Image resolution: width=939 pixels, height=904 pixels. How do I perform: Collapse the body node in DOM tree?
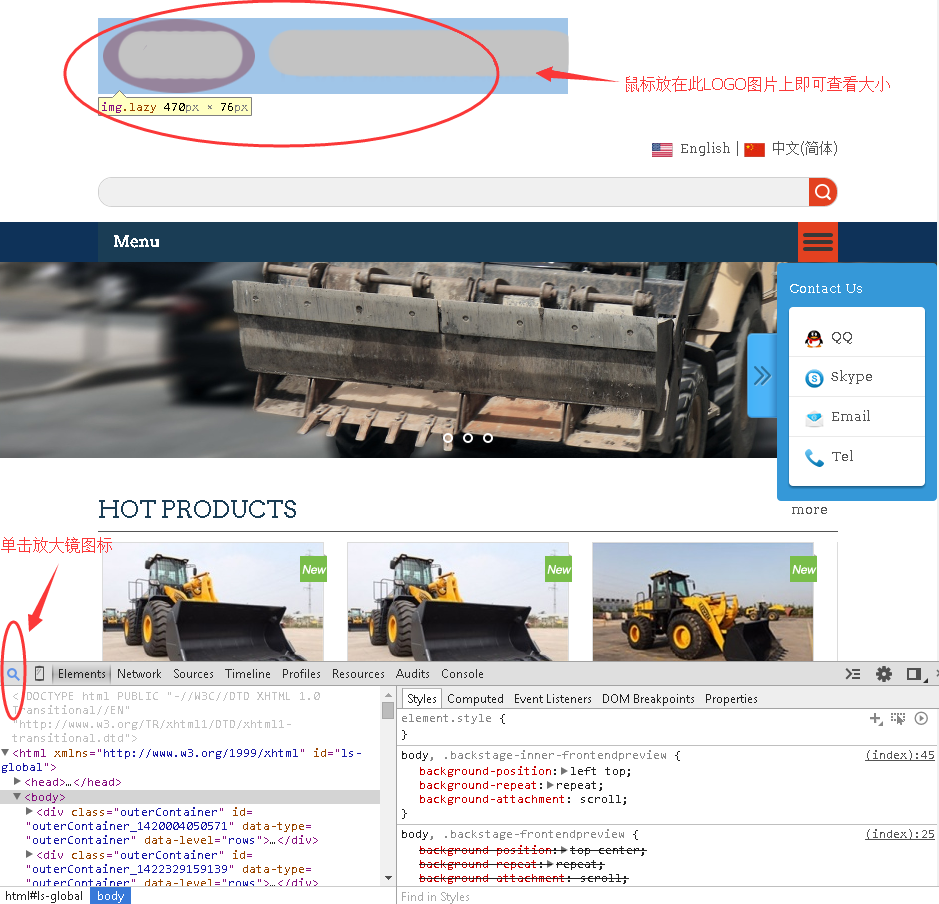(18, 797)
